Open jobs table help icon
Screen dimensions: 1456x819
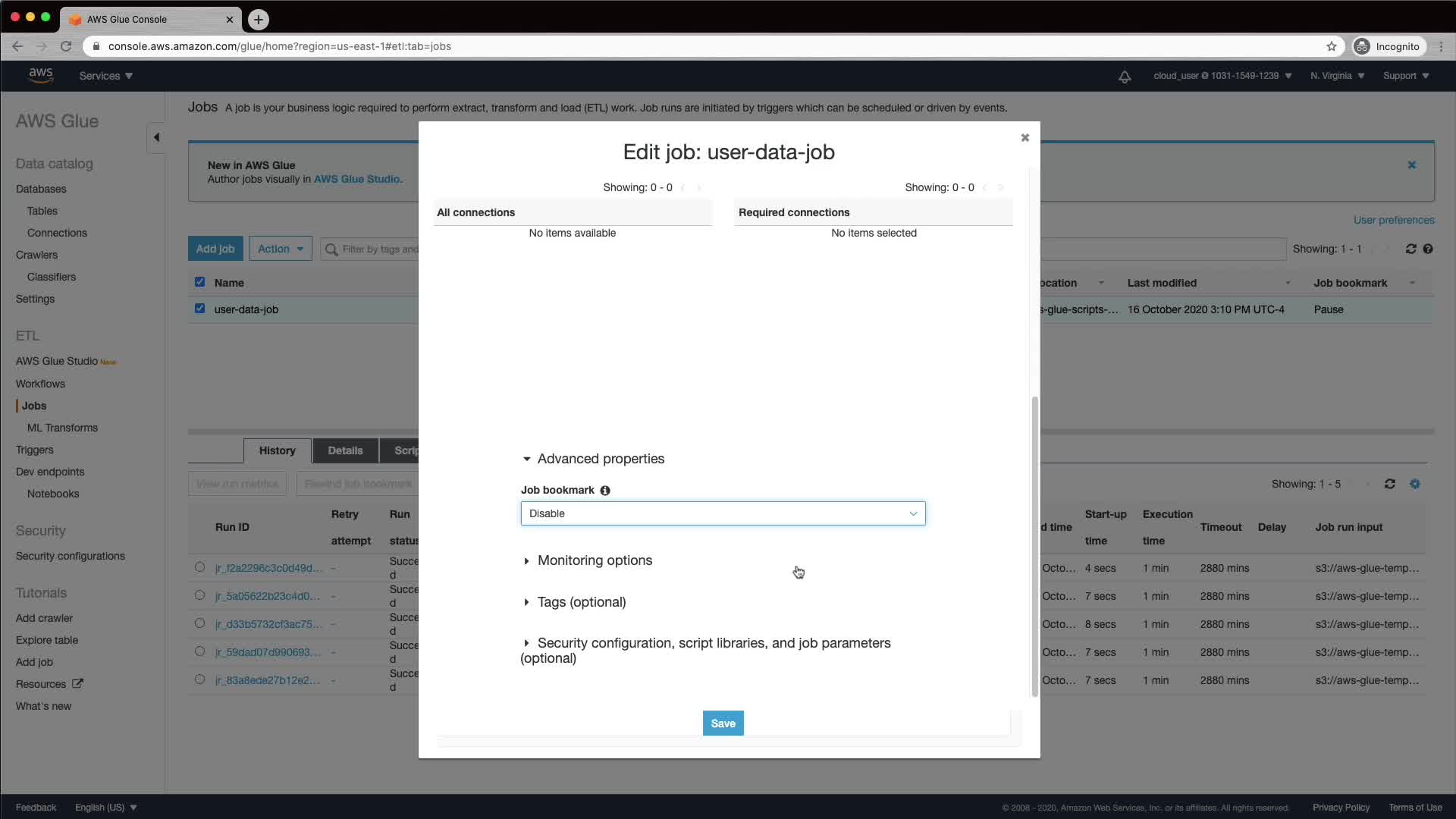click(x=1428, y=249)
